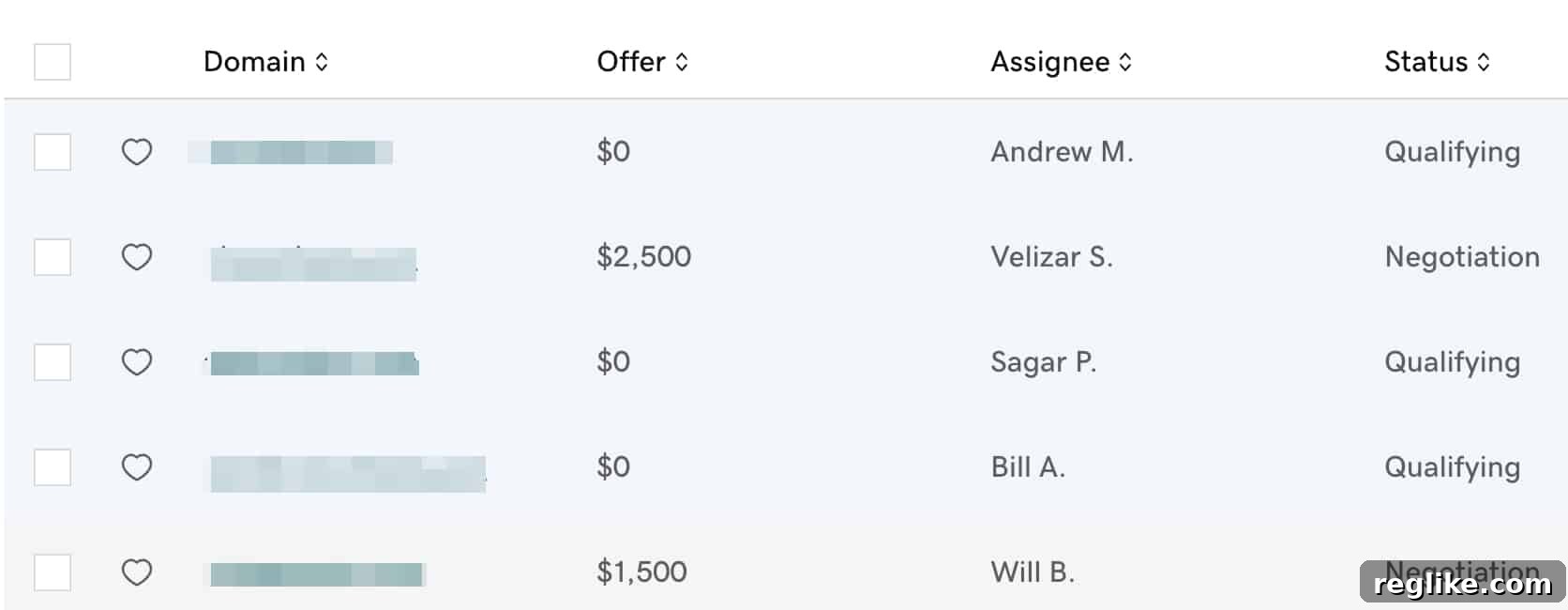Open the blurred domain in Andrew M. row
This screenshot has width=1568, height=610.
(291, 152)
